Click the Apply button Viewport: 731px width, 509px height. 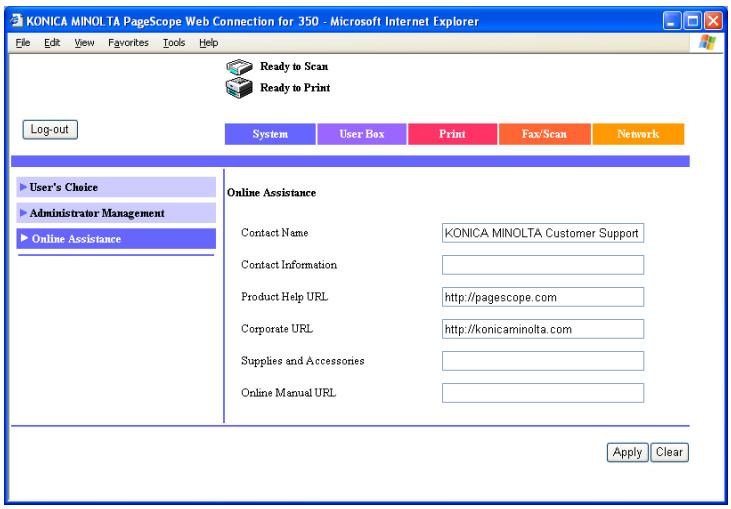(628, 452)
